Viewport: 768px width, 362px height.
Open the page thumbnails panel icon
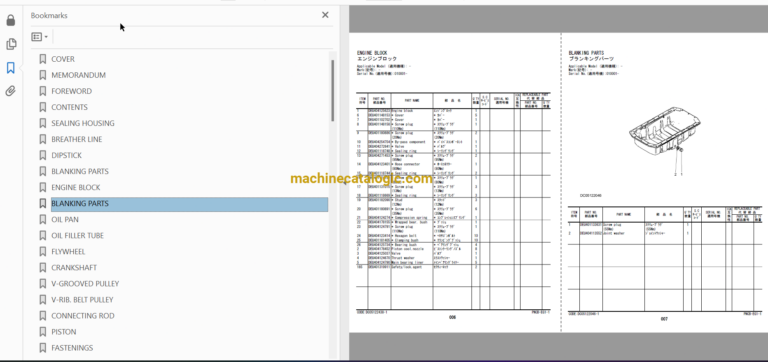click(11, 44)
